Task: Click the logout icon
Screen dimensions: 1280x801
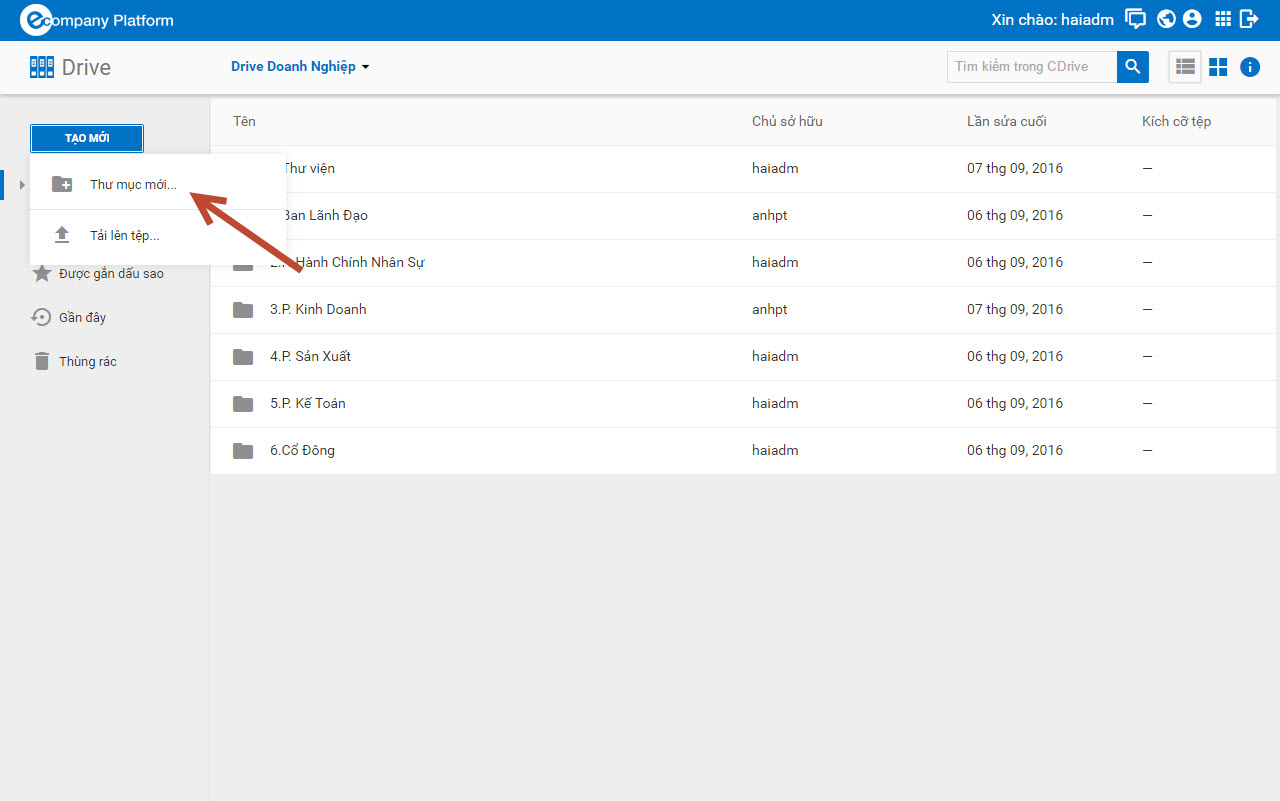Action: pyautogui.click(x=1249, y=19)
